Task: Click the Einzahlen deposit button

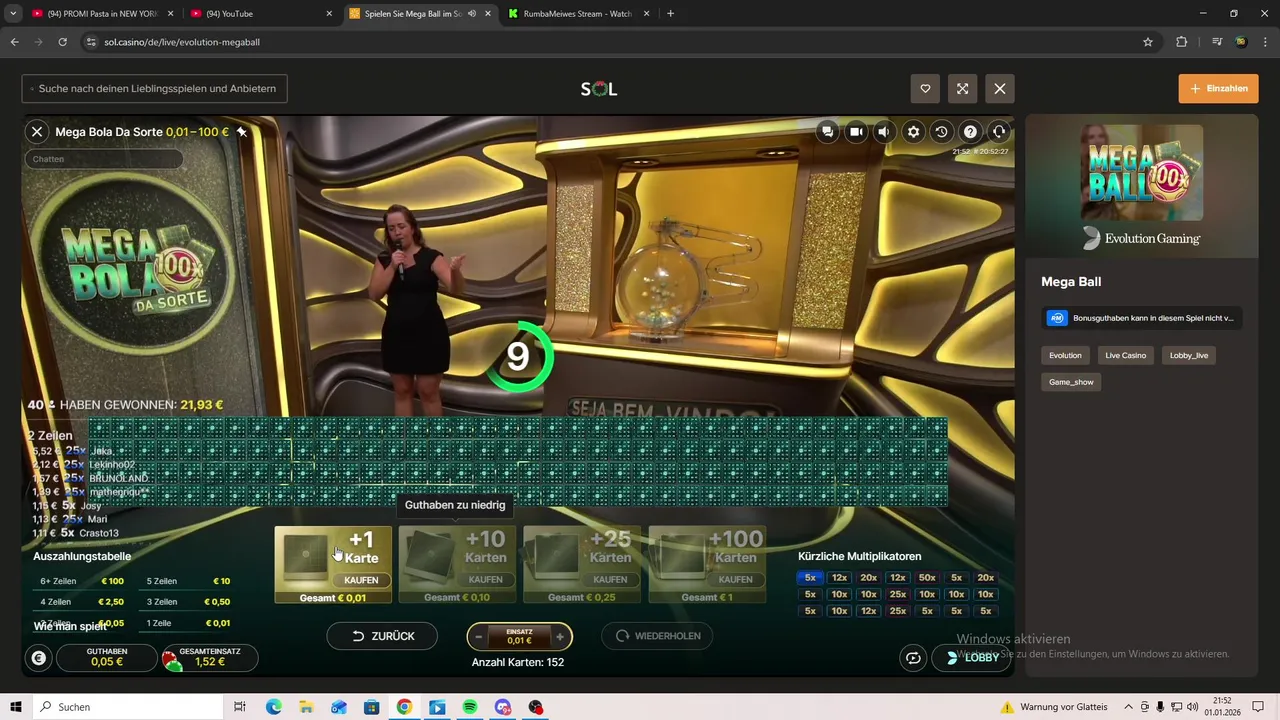Action: coord(1218,88)
